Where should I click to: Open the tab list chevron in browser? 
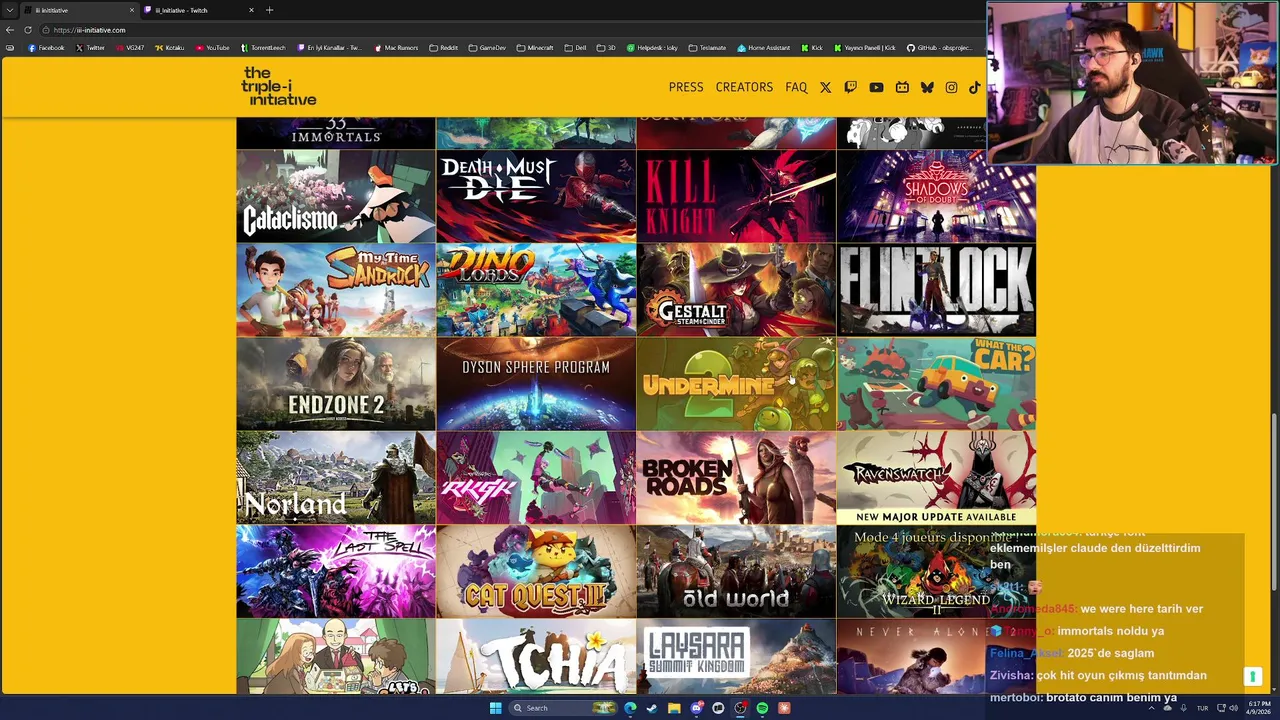(x=10, y=10)
